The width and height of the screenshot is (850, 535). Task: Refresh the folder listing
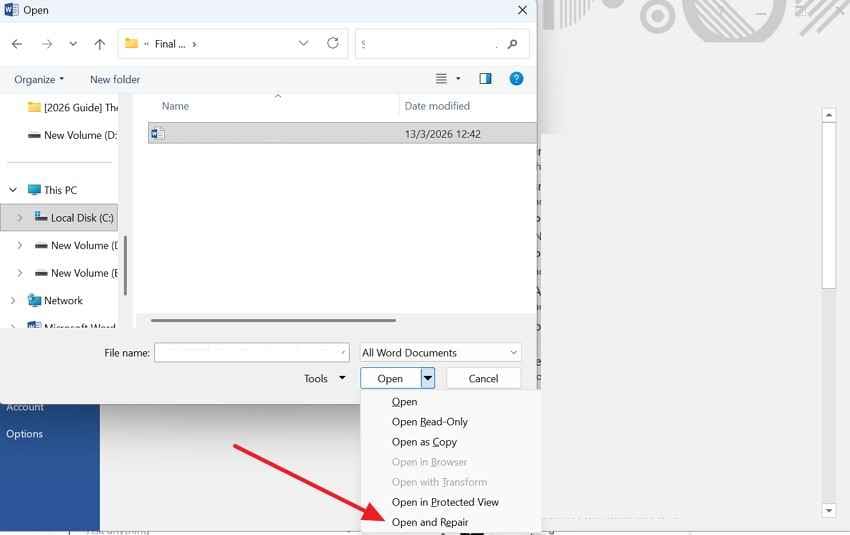pos(333,43)
